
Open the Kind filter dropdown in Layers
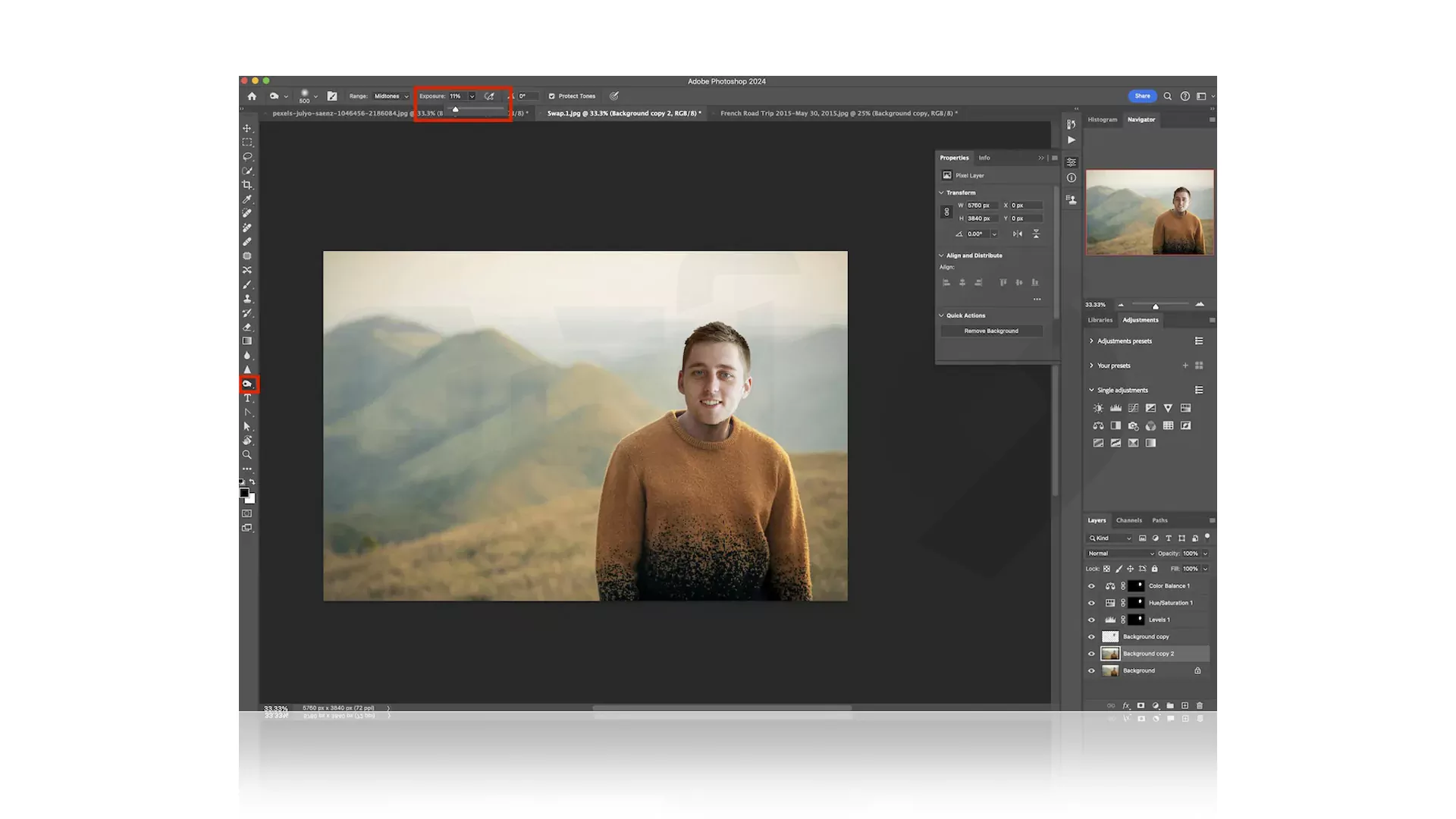1110,538
